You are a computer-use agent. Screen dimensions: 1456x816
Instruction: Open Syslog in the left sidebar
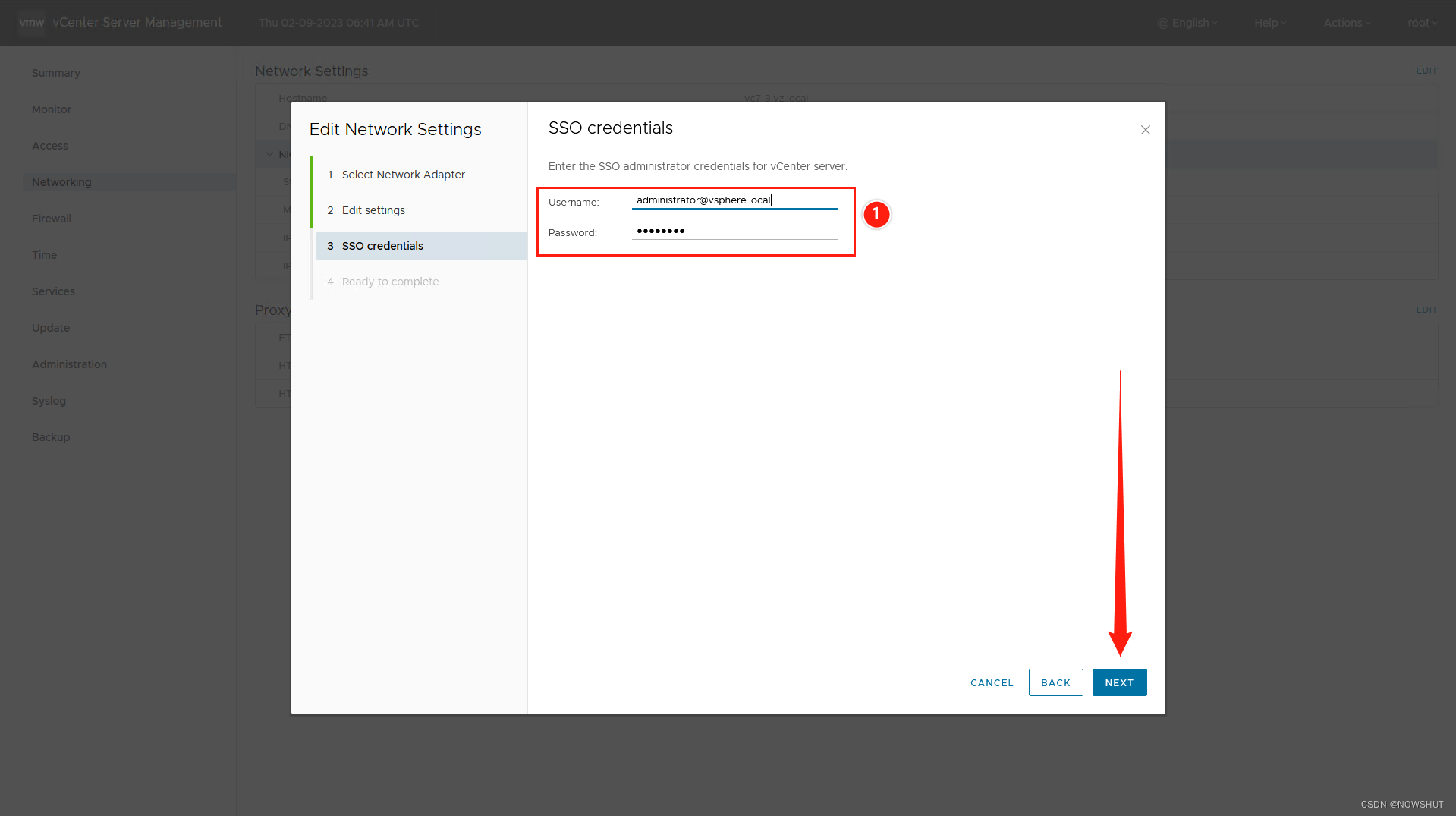(x=49, y=401)
